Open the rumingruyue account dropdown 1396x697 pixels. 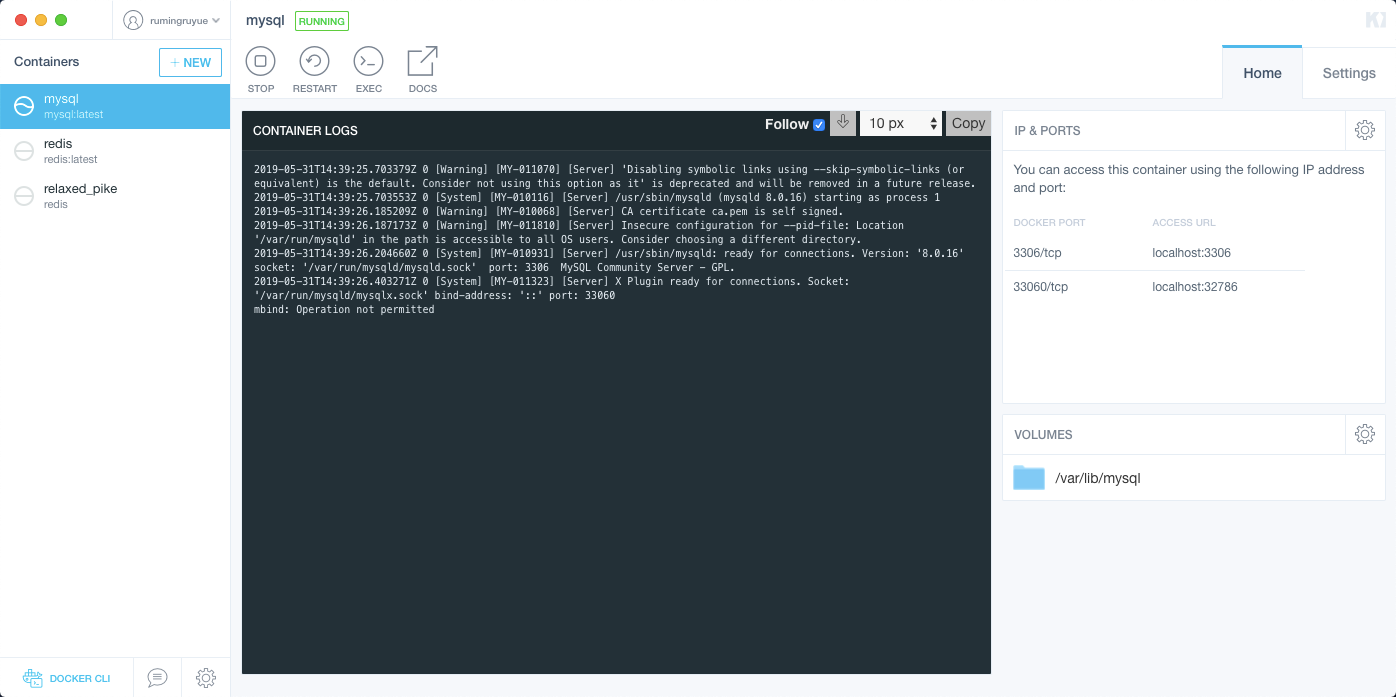170,19
